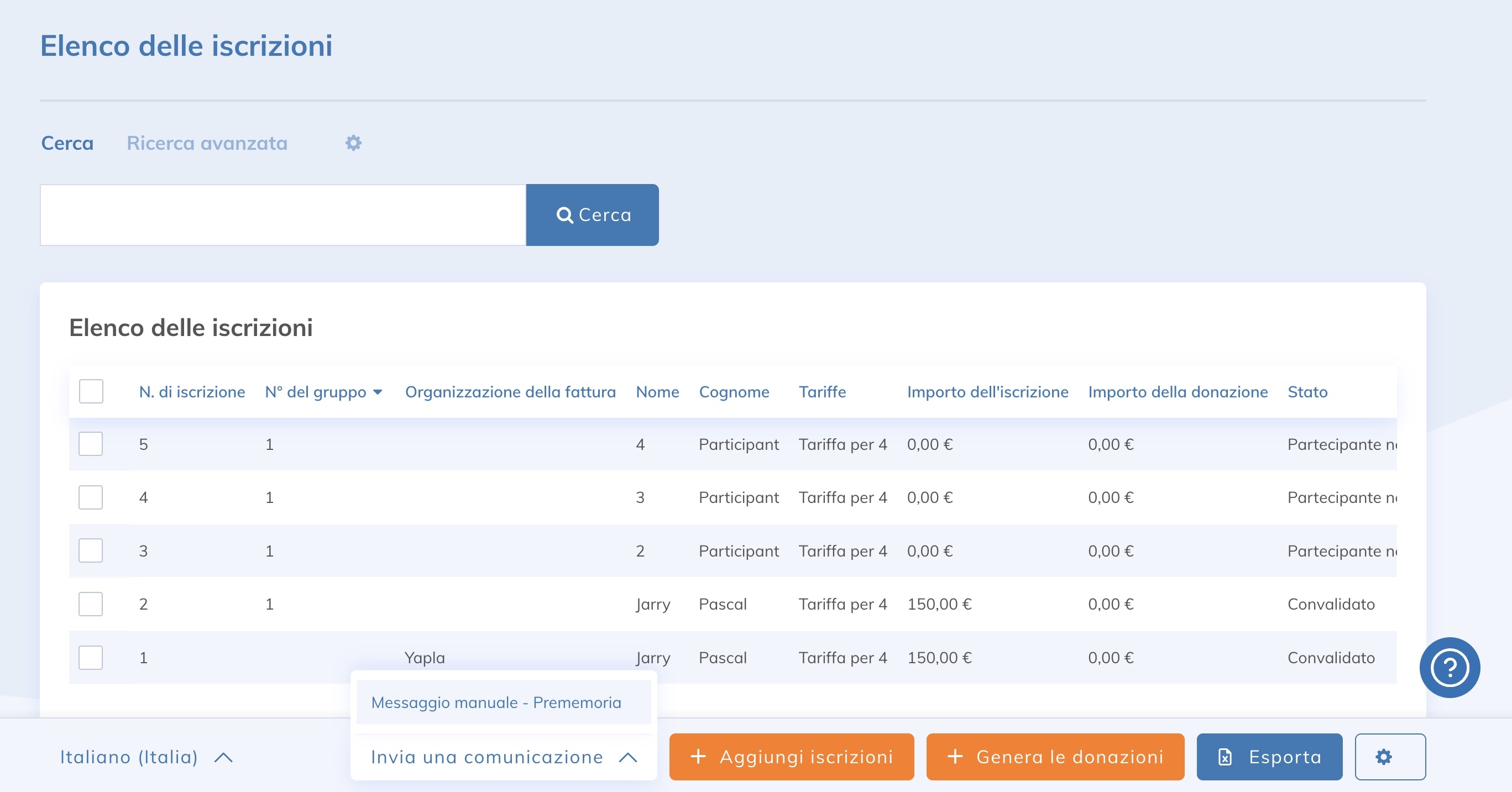Export list with the Esporta button
Viewport: 1512px width, 792px height.
(x=1269, y=757)
